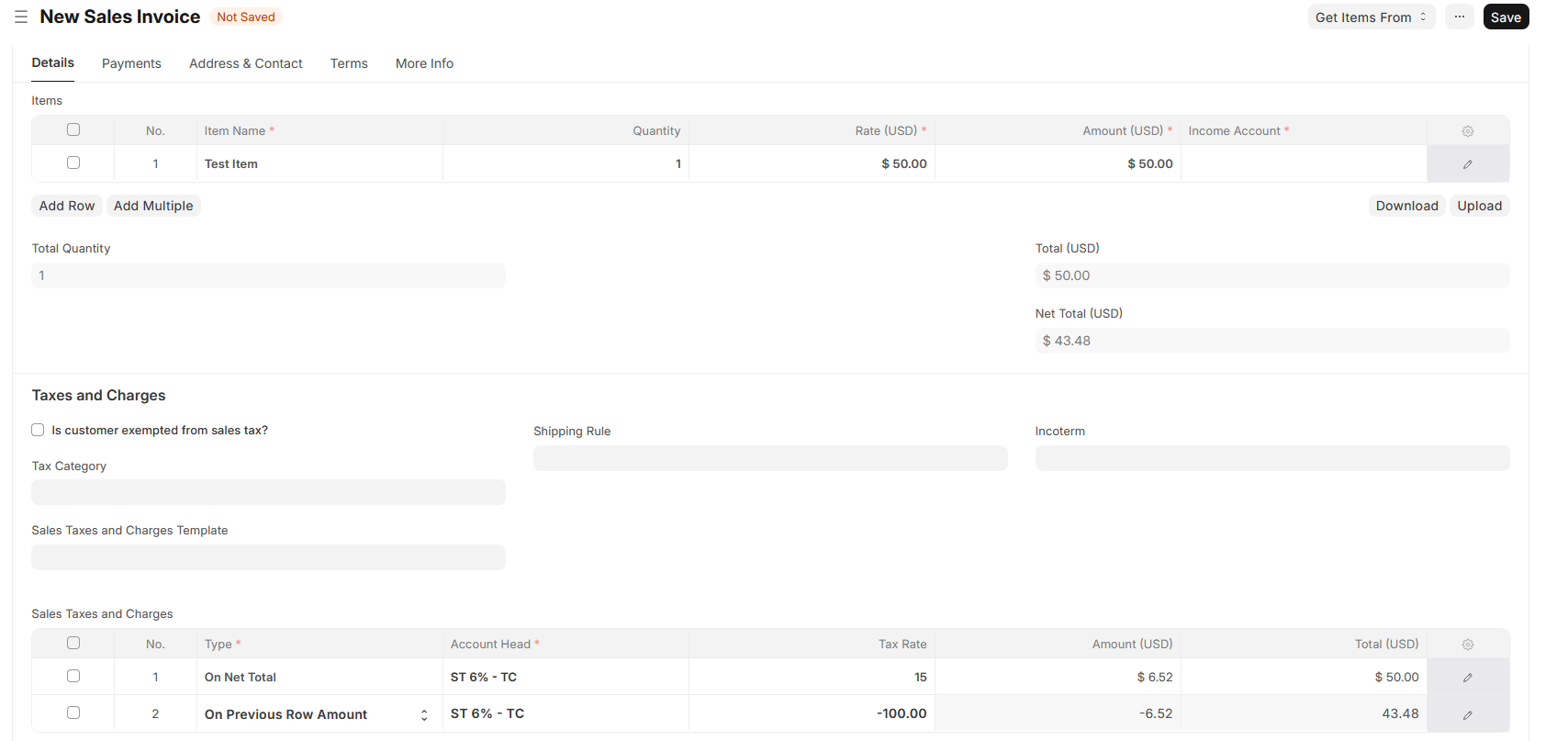Image resolution: width=1568 pixels, height=741 pixels.
Task: Edit the On Previous Row Amount tax row
Action: click(x=1467, y=714)
